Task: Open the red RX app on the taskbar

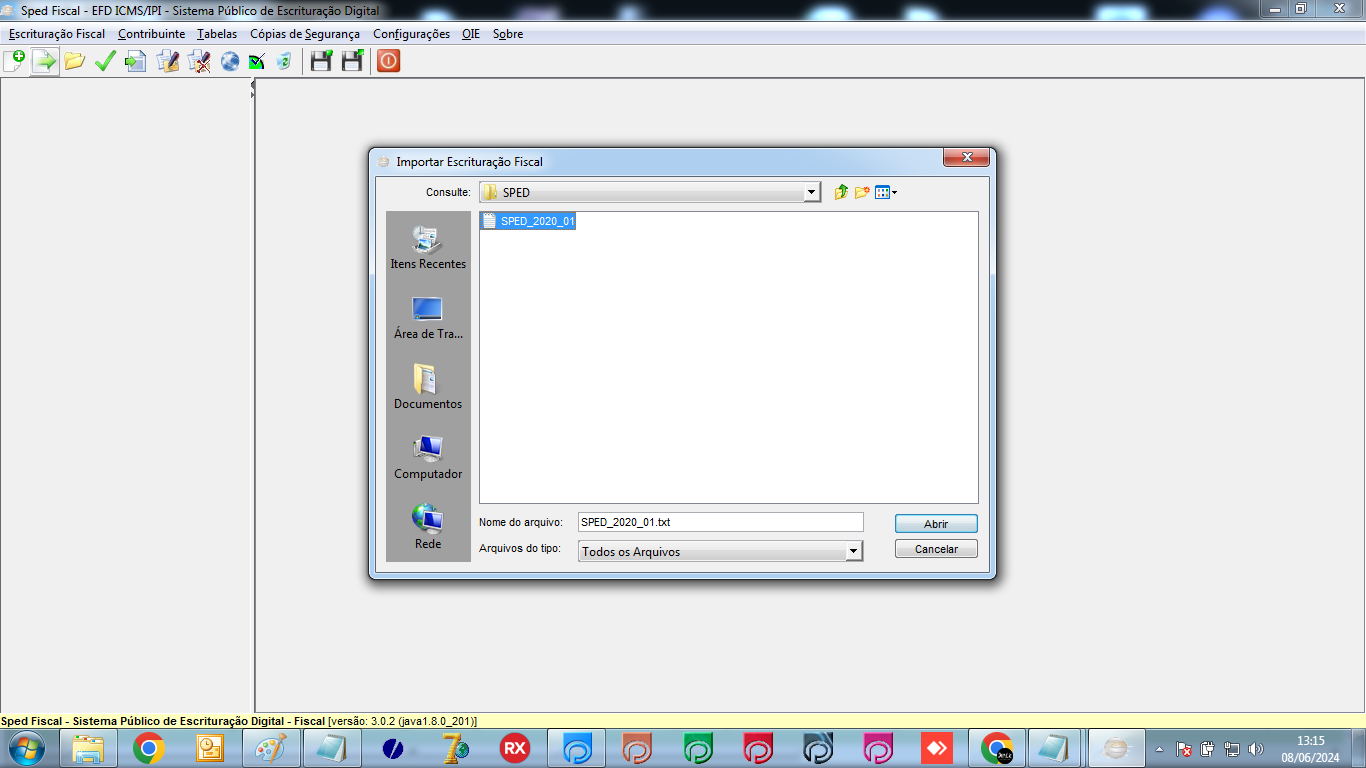Action: [515, 748]
